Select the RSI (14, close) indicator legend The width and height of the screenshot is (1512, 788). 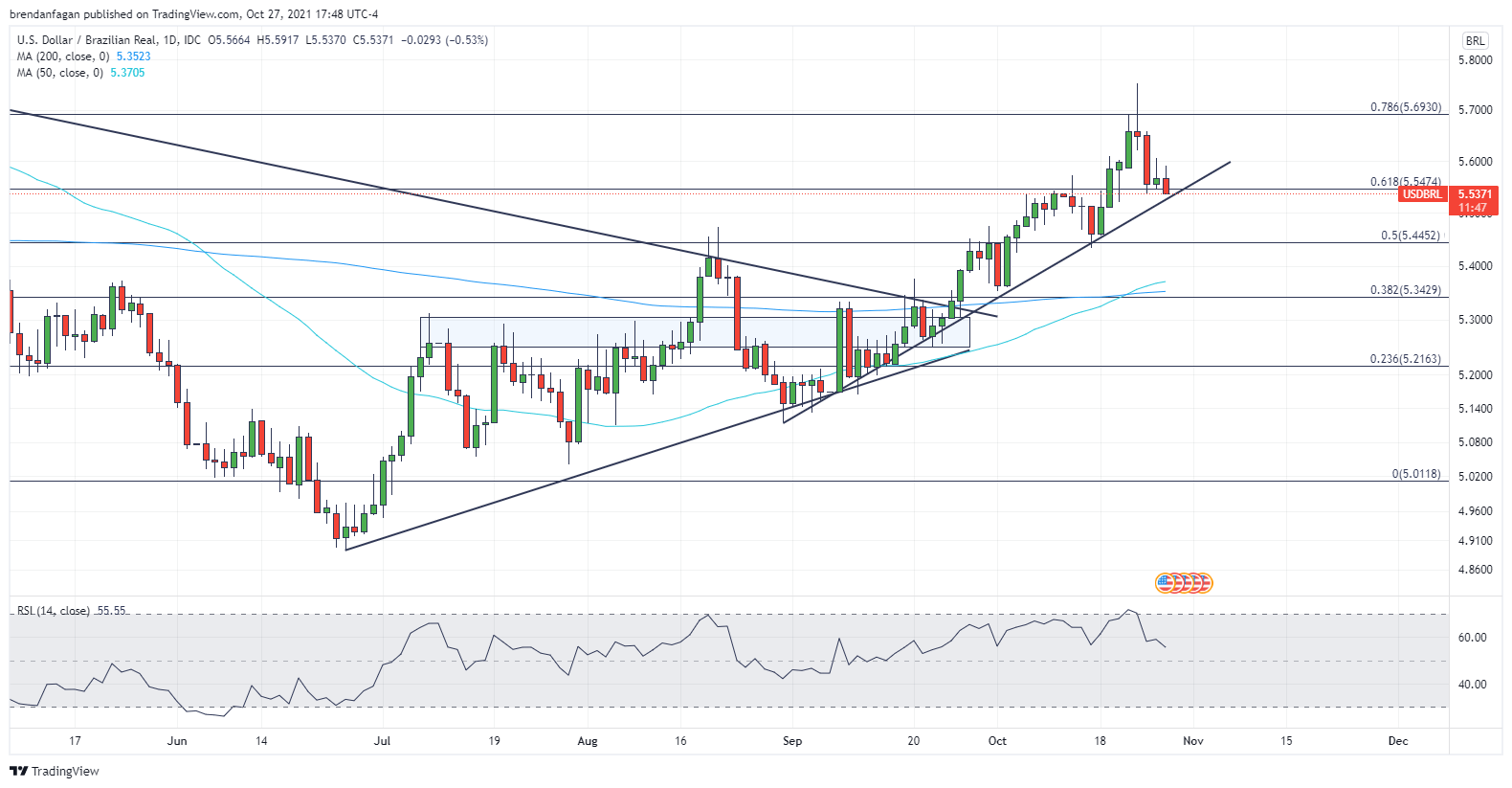(54, 611)
